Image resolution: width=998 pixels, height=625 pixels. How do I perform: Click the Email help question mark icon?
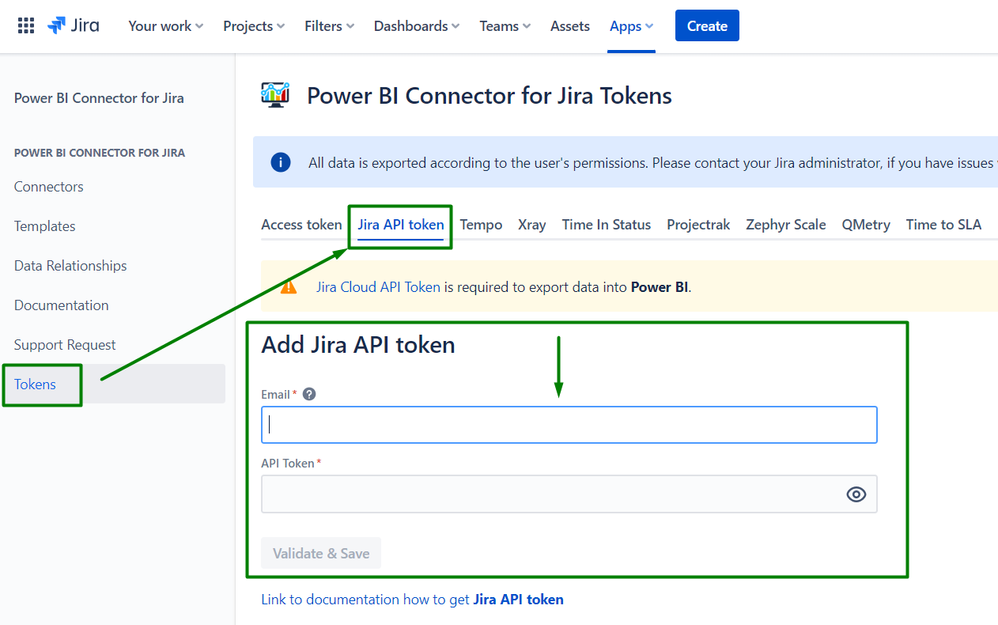tap(309, 394)
